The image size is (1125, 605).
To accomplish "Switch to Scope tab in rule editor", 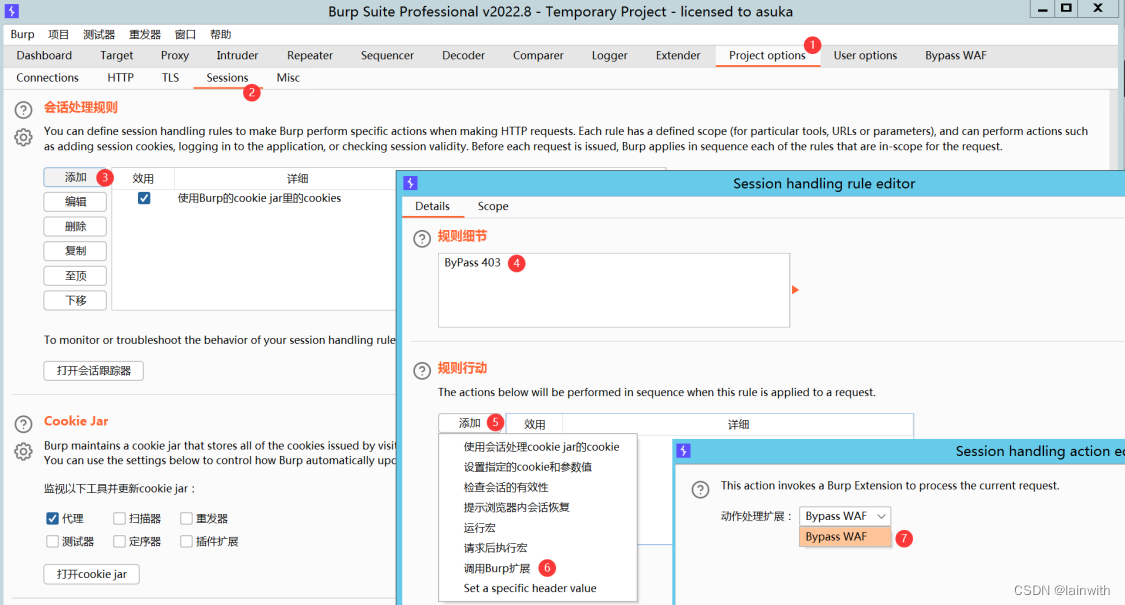I will coord(493,206).
